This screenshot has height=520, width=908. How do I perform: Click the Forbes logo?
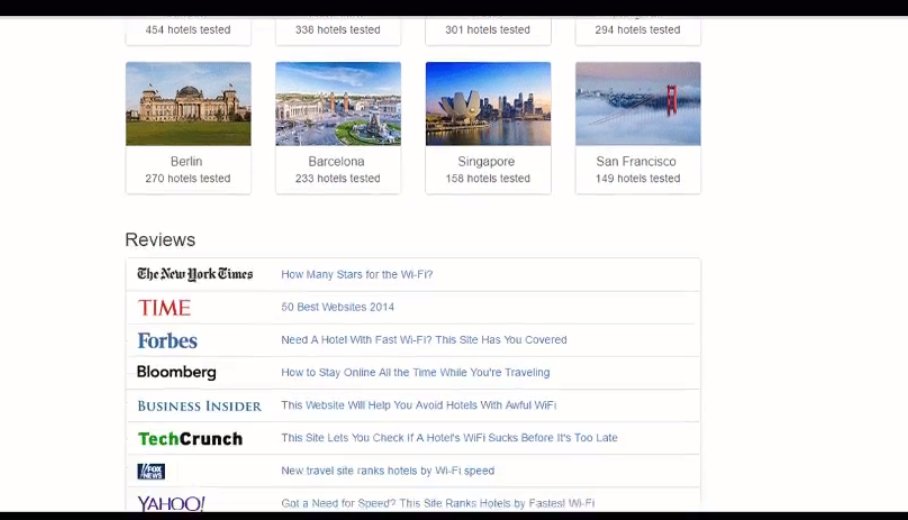tap(167, 340)
